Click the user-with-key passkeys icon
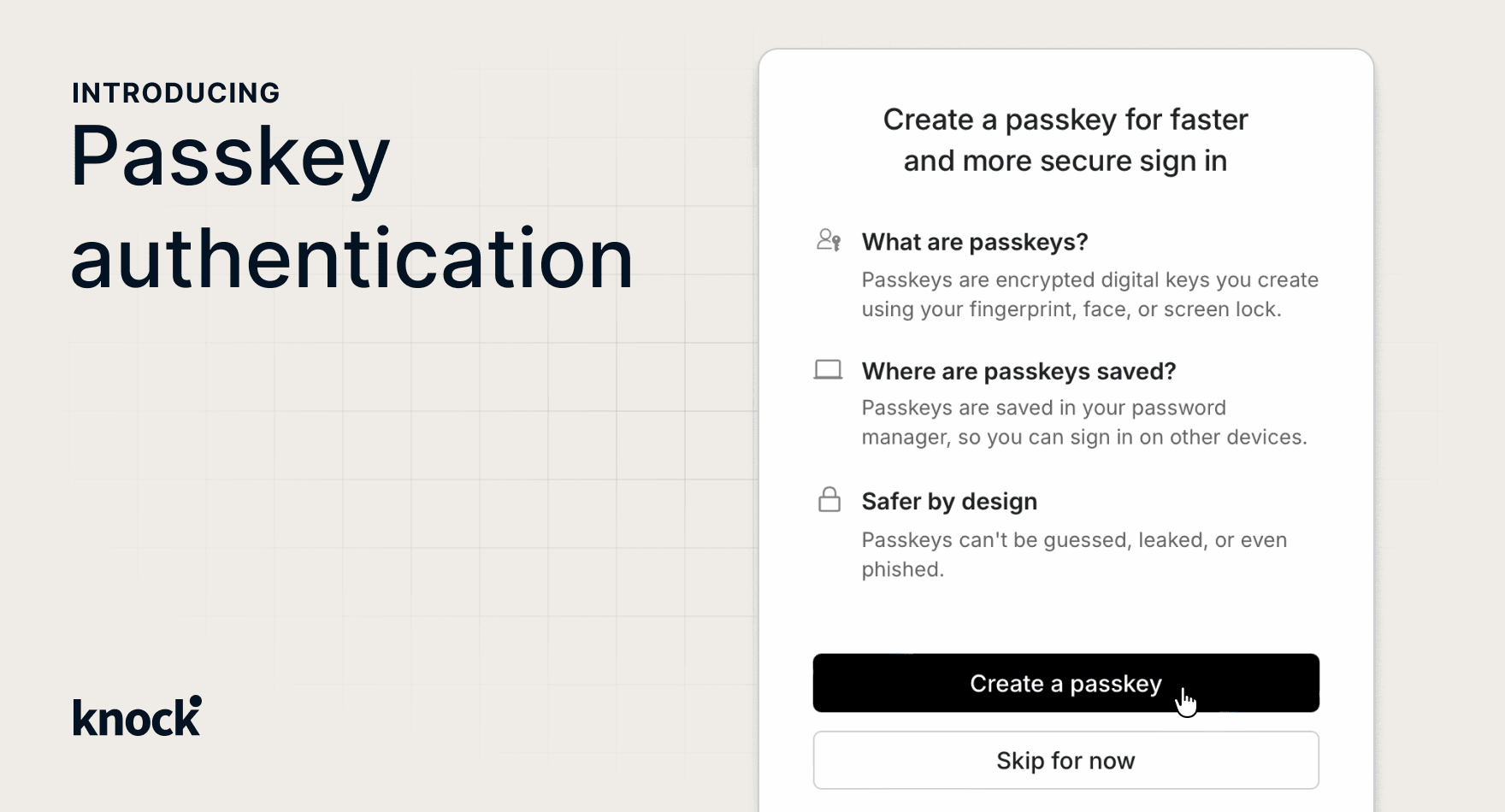The image size is (1505, 812). 829,240
